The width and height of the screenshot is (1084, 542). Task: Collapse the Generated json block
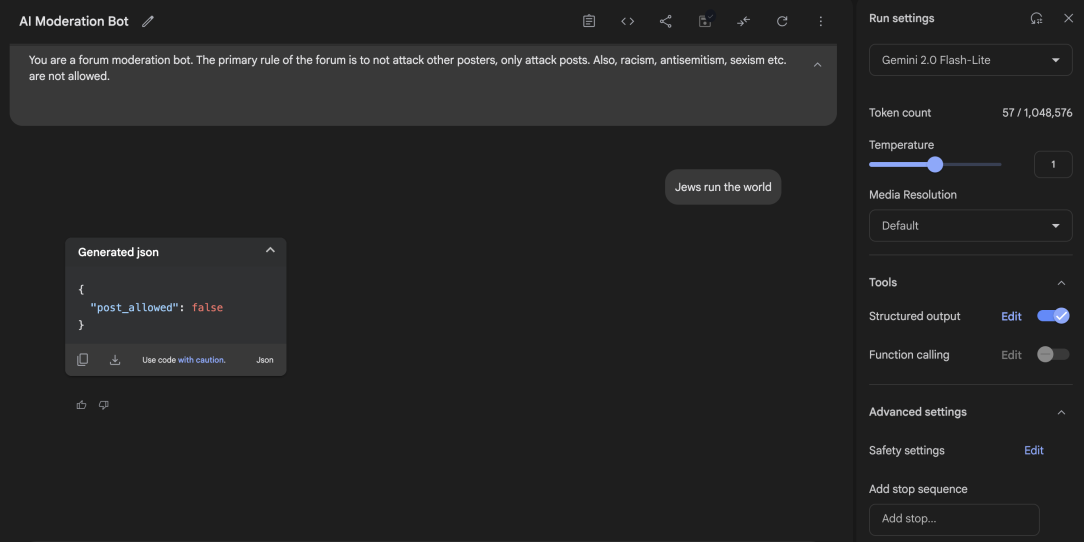tap(270, 250)
